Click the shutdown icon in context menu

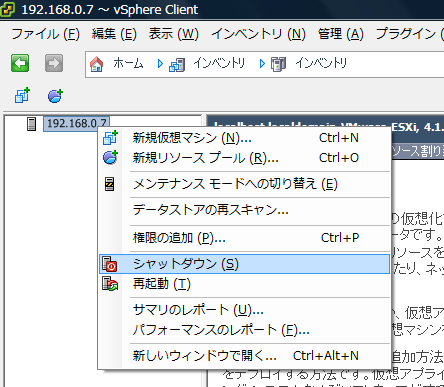[110, 264]
